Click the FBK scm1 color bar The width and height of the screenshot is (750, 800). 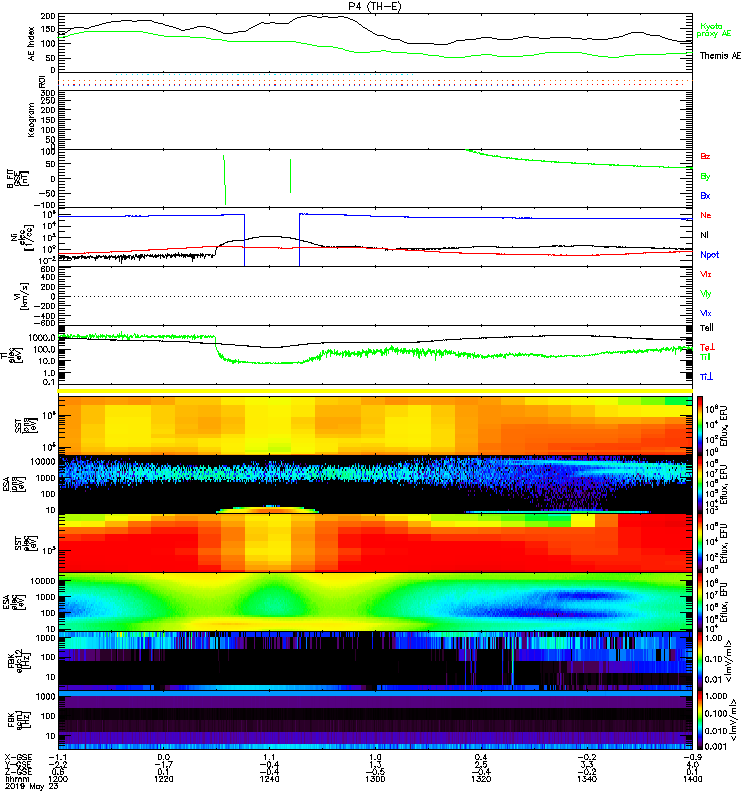699,720
